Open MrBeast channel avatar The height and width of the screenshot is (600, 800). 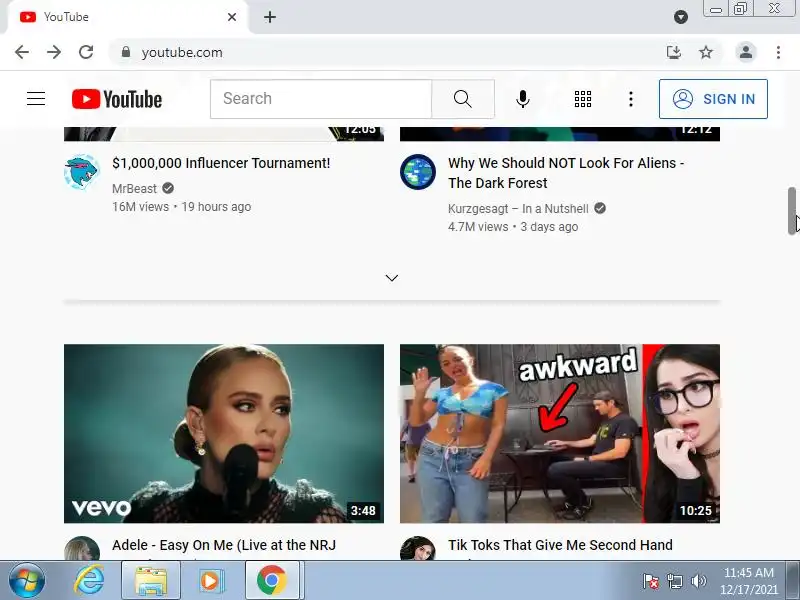click(82, 172)
